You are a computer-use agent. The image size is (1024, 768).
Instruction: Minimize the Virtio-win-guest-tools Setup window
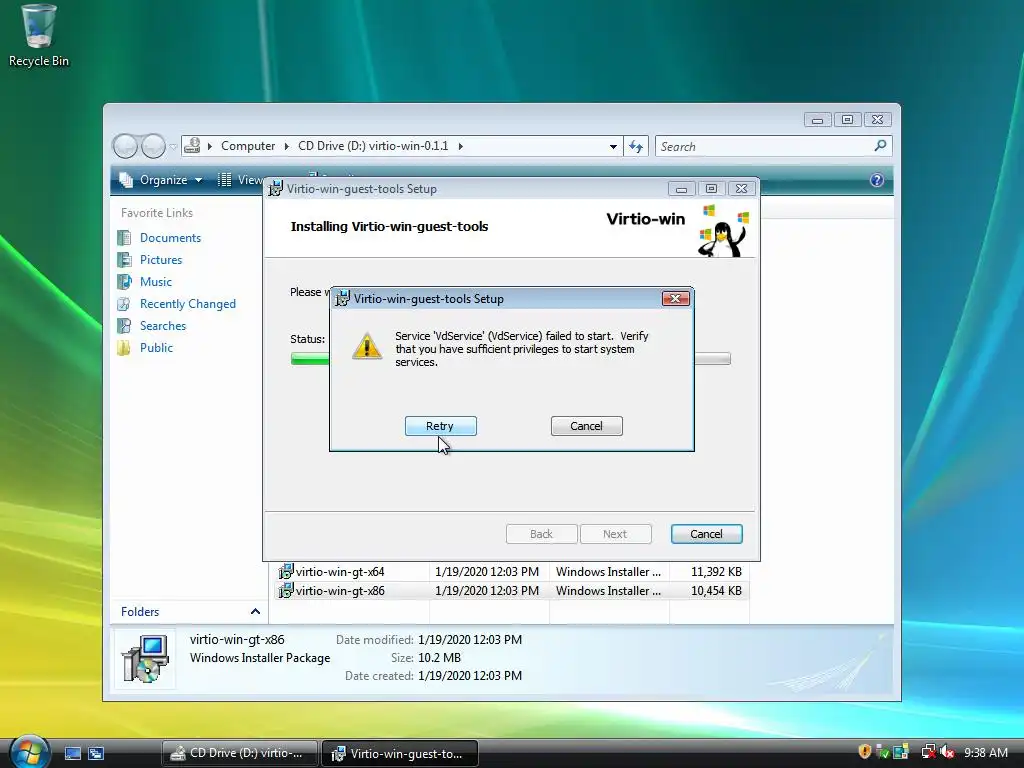(x=681, y=189)
